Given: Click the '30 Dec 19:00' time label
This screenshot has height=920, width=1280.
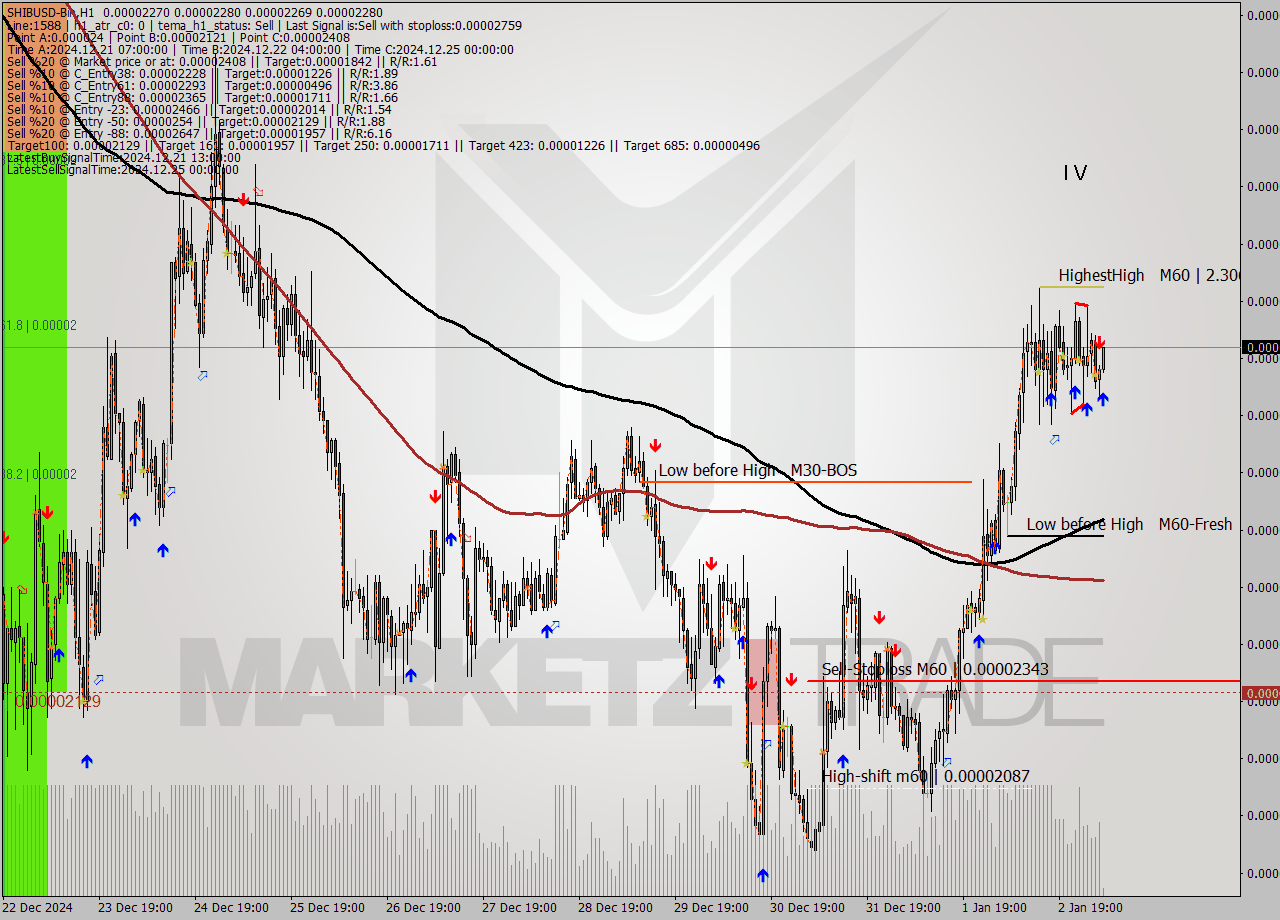Looking at the screenshot, I should [x=807, y=908].
